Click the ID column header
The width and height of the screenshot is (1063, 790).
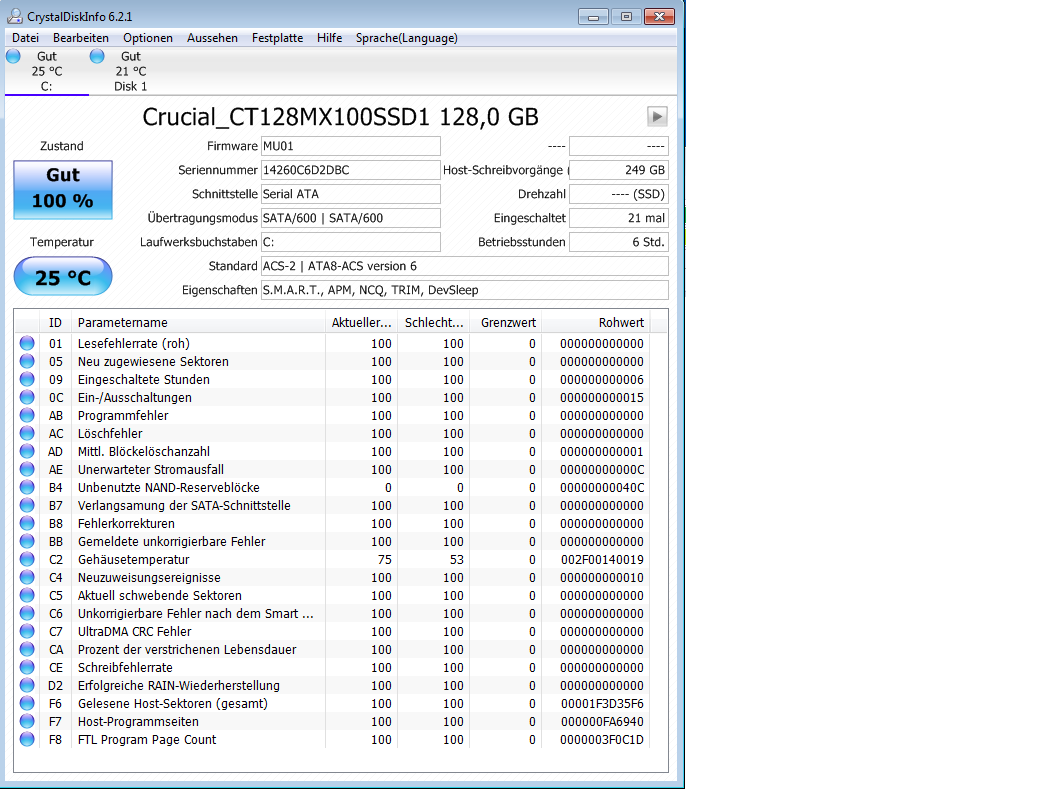[56, 323]
